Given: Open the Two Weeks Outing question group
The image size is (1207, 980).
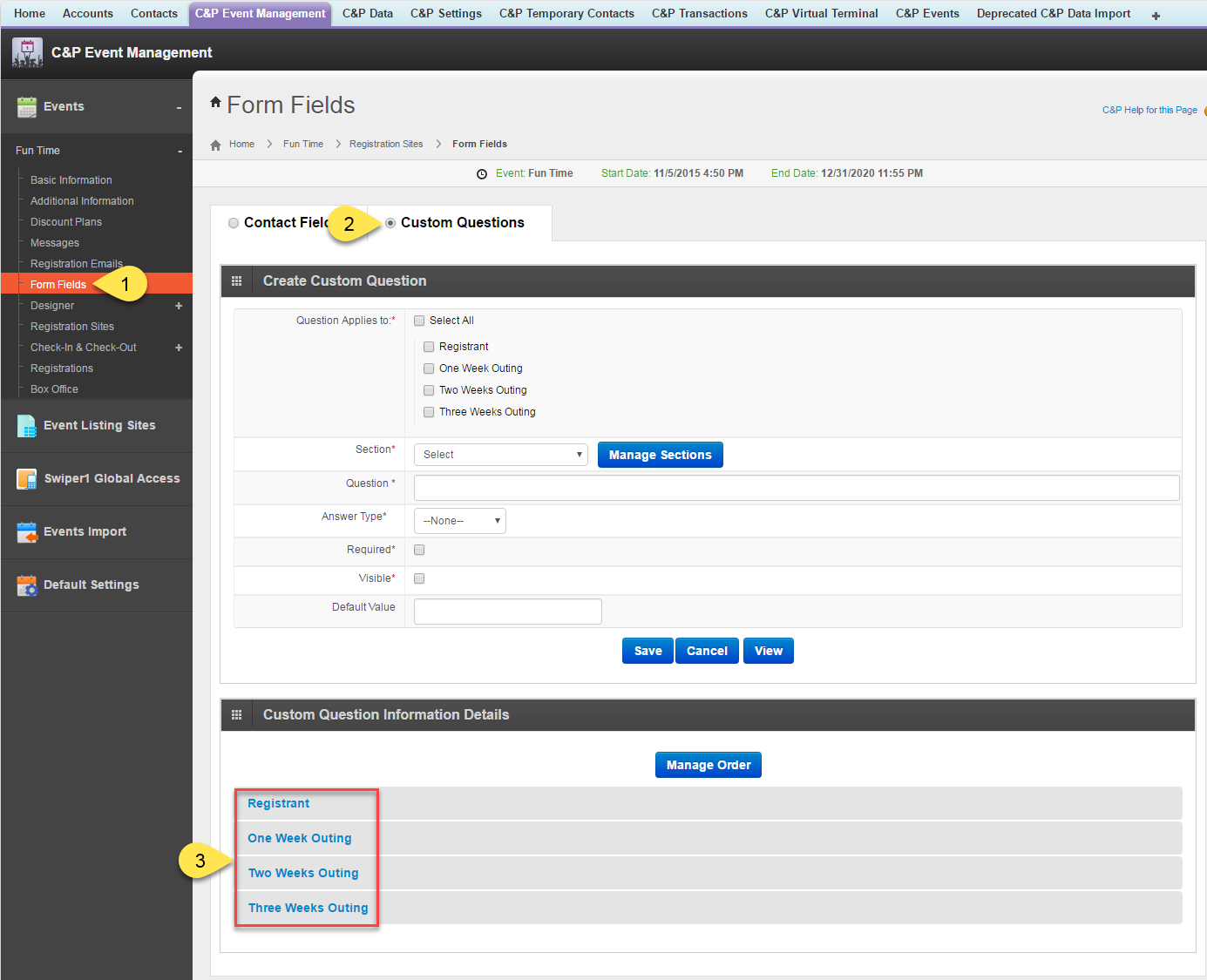Looking at the screenshot, I should (303, 873).
